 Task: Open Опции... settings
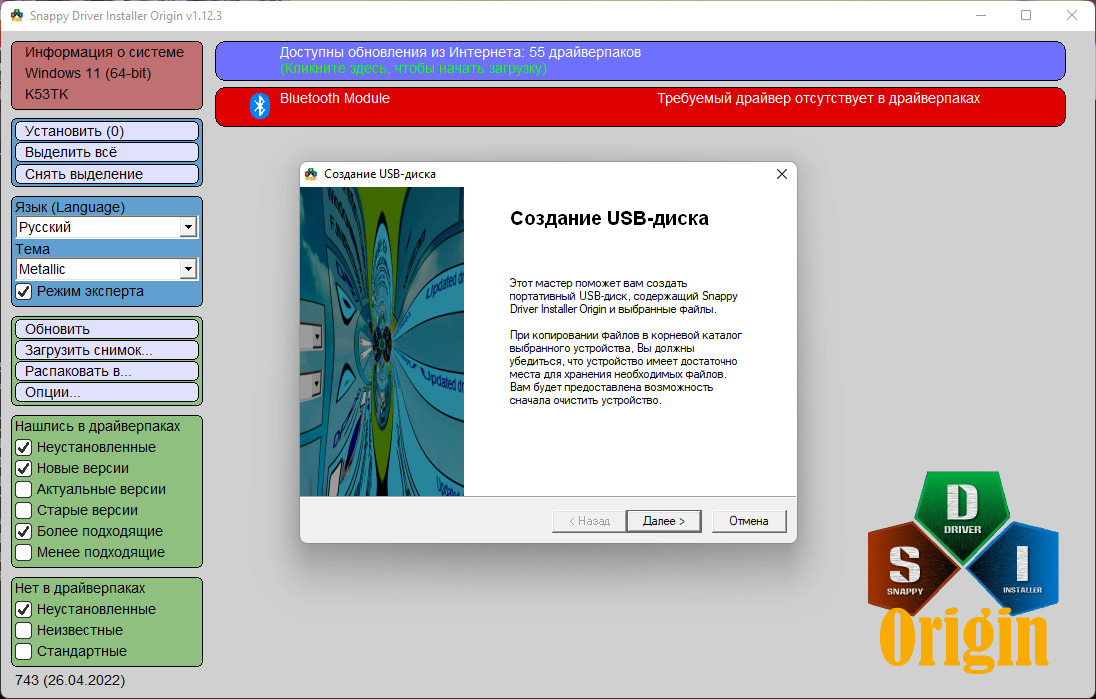pos(107,392)
